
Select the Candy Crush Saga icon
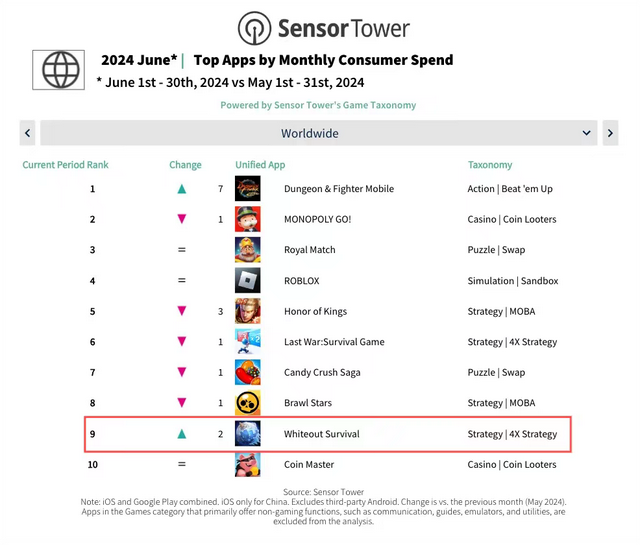coord(247,372)
